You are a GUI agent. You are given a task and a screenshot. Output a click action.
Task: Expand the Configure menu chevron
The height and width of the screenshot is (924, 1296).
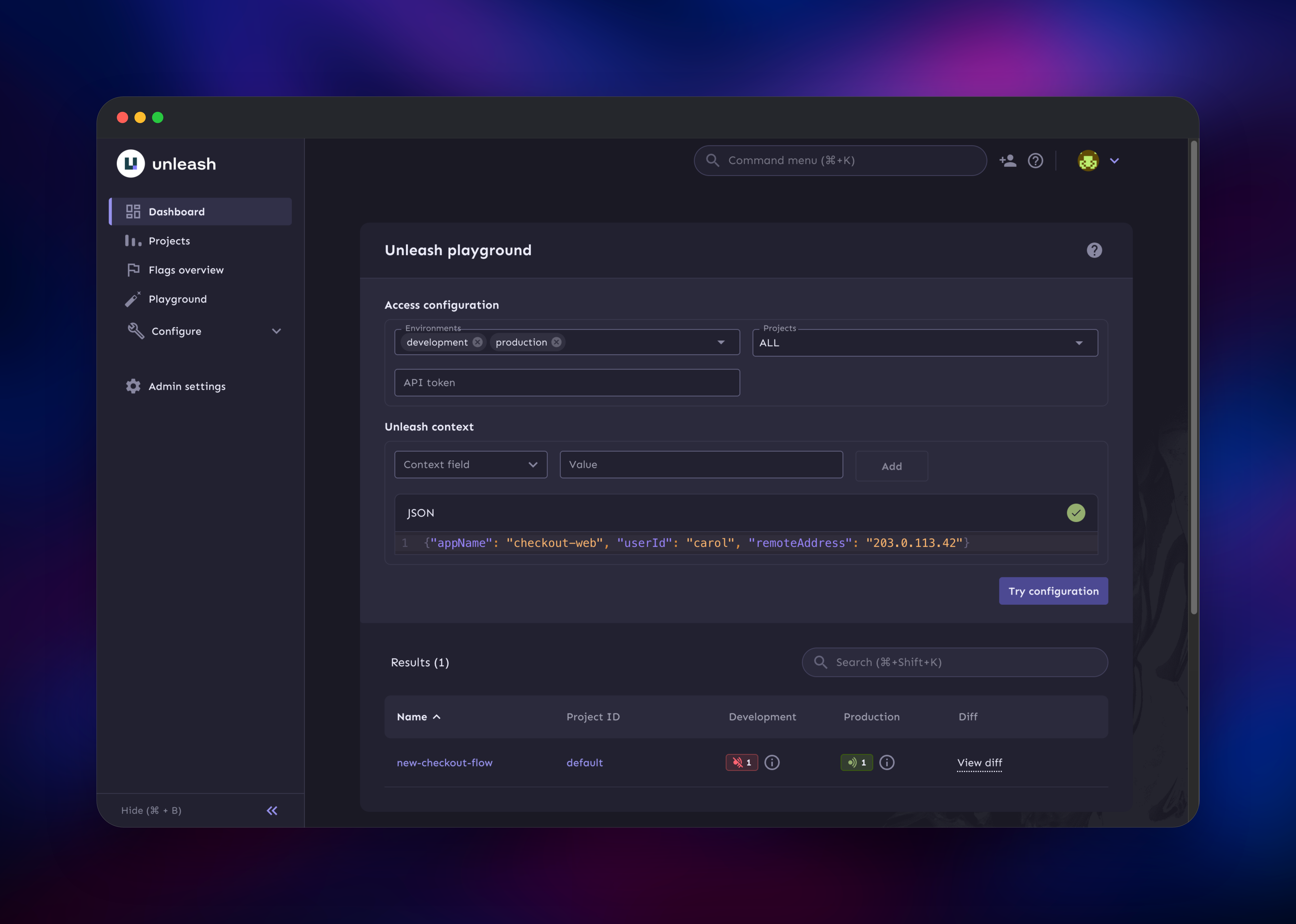tap(277, 331)
